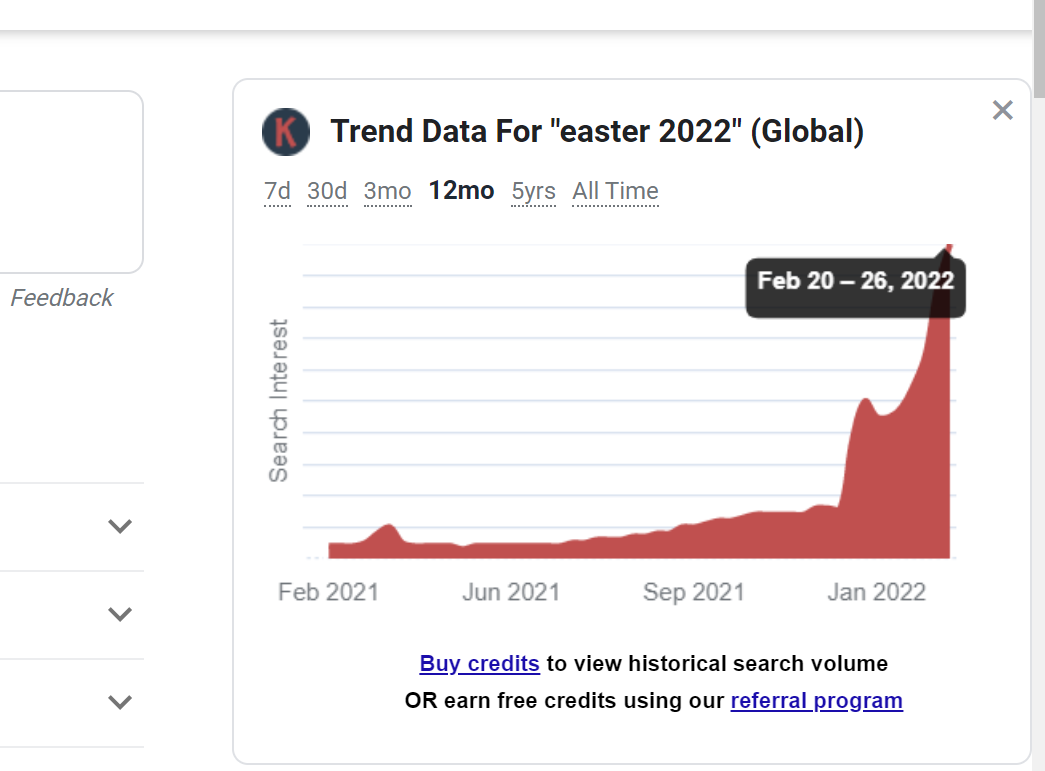Open the referral program link
The image size is (1045, 771).
coord(816,700)
